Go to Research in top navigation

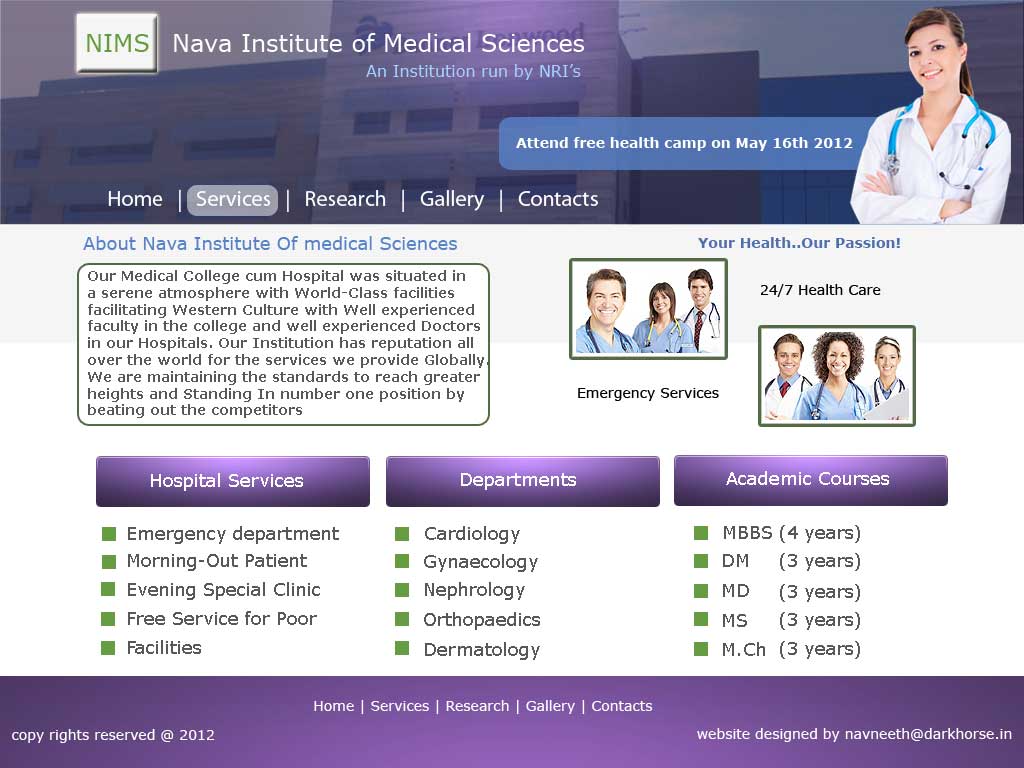click(345, 199)
